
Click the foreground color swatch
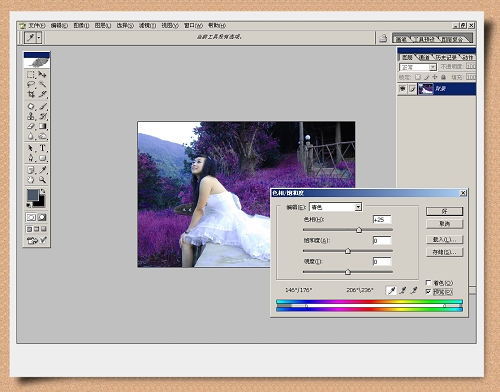coord(33,195)
